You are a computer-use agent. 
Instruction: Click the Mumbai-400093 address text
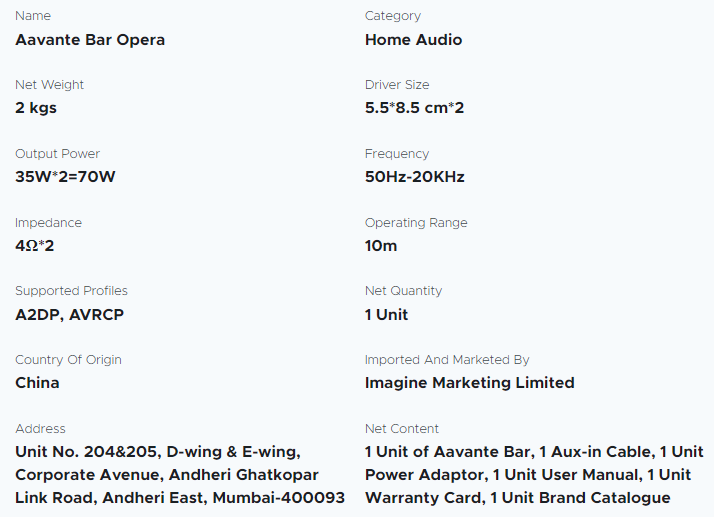point(279,497)
